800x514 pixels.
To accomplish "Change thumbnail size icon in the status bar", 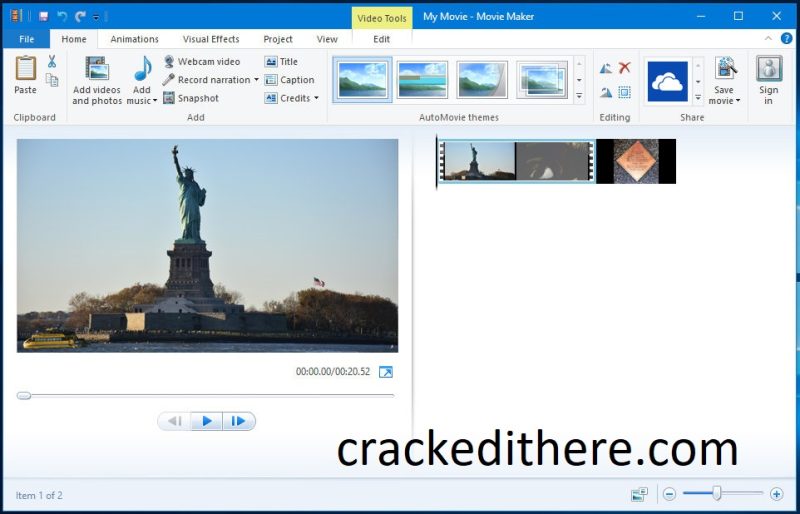I will tap(639, 494).
